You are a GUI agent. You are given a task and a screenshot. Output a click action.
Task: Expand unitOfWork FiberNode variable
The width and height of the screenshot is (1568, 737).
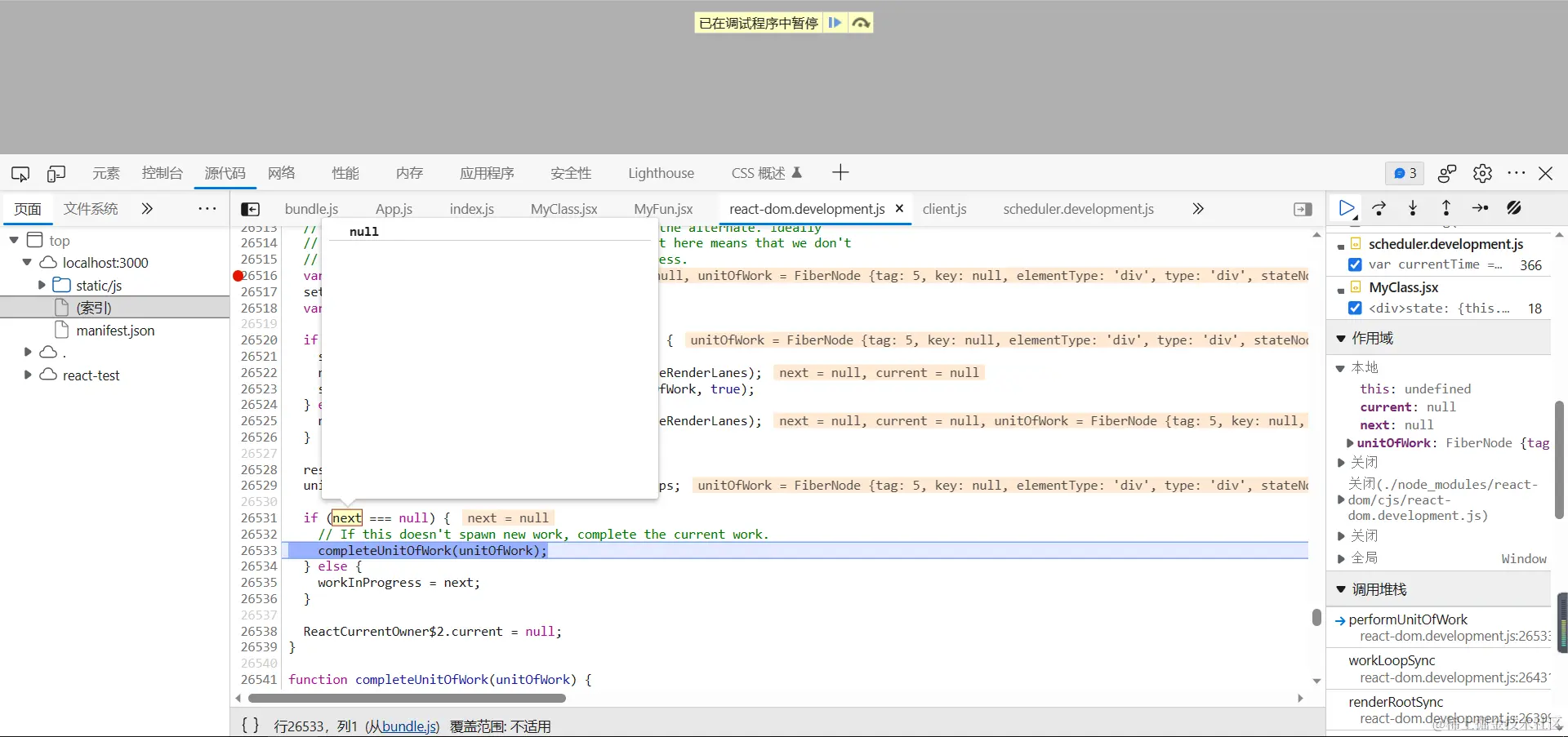pyautogui.click(x=1350, y=443)
